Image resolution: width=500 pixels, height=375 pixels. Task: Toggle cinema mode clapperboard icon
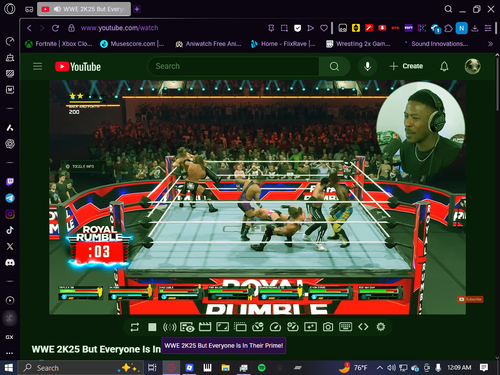click(205, 327)
